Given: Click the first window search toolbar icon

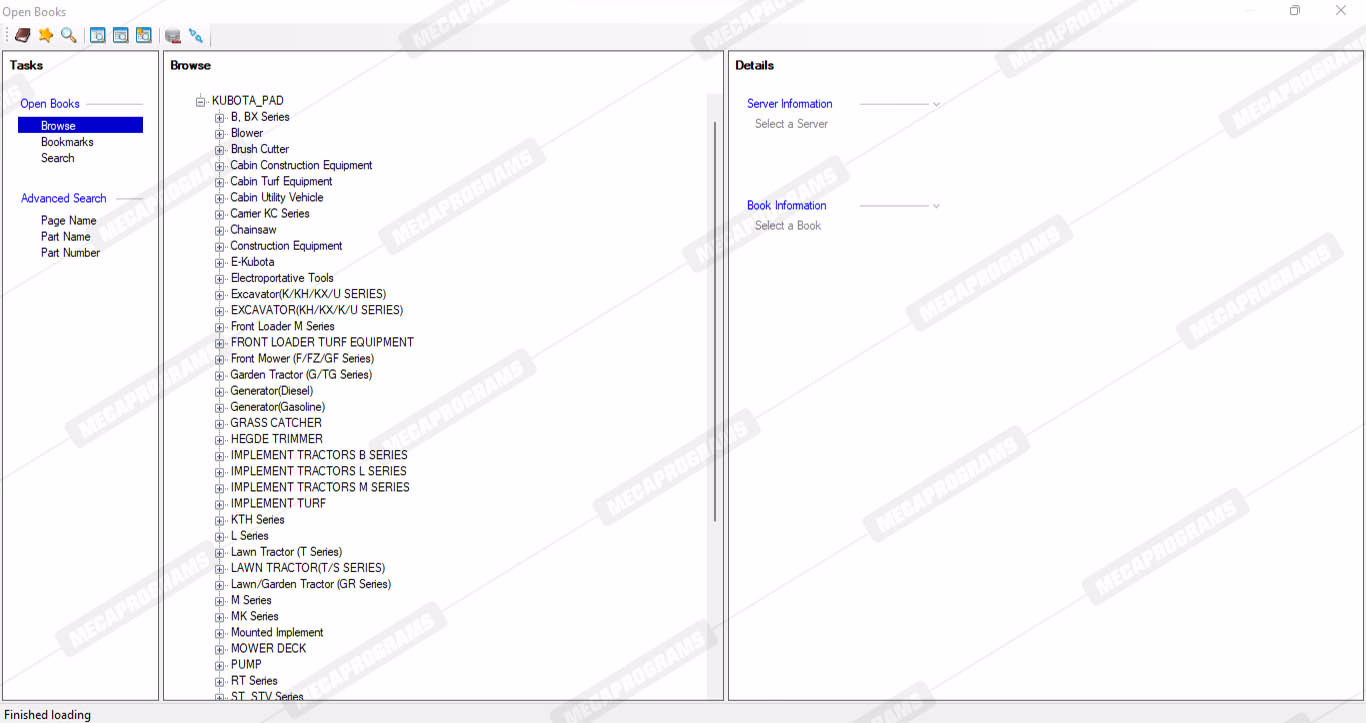Looking at the screenshot, I should 98,36.
